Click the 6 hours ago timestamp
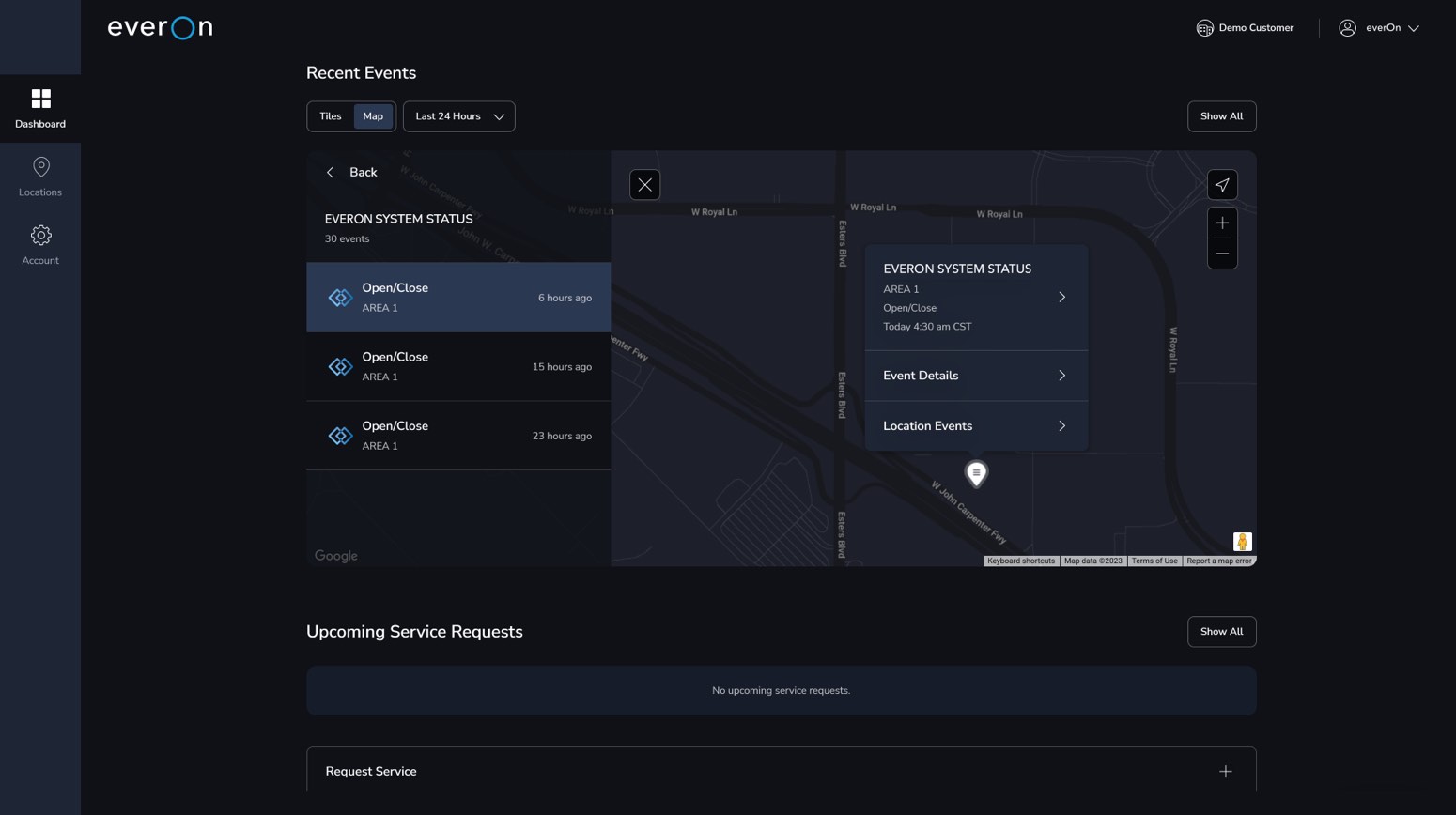Image resolution: width=1456 pixels, height=815 pixels. [565, 299]
